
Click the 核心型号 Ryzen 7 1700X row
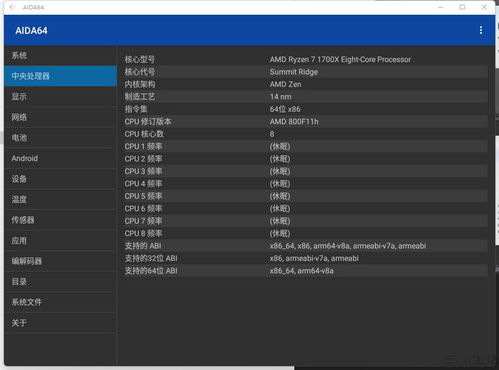click(306, 60)
